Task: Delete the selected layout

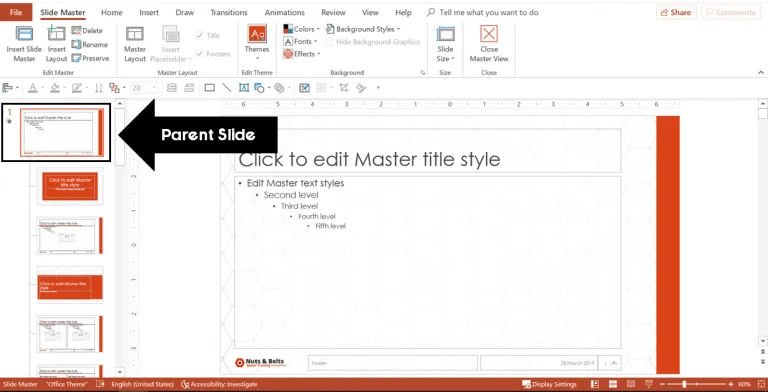Action: tap(87, 30)
